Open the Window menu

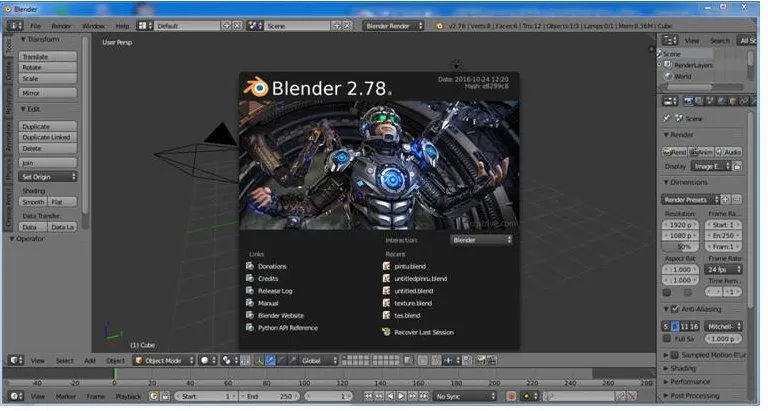[93, 26]
